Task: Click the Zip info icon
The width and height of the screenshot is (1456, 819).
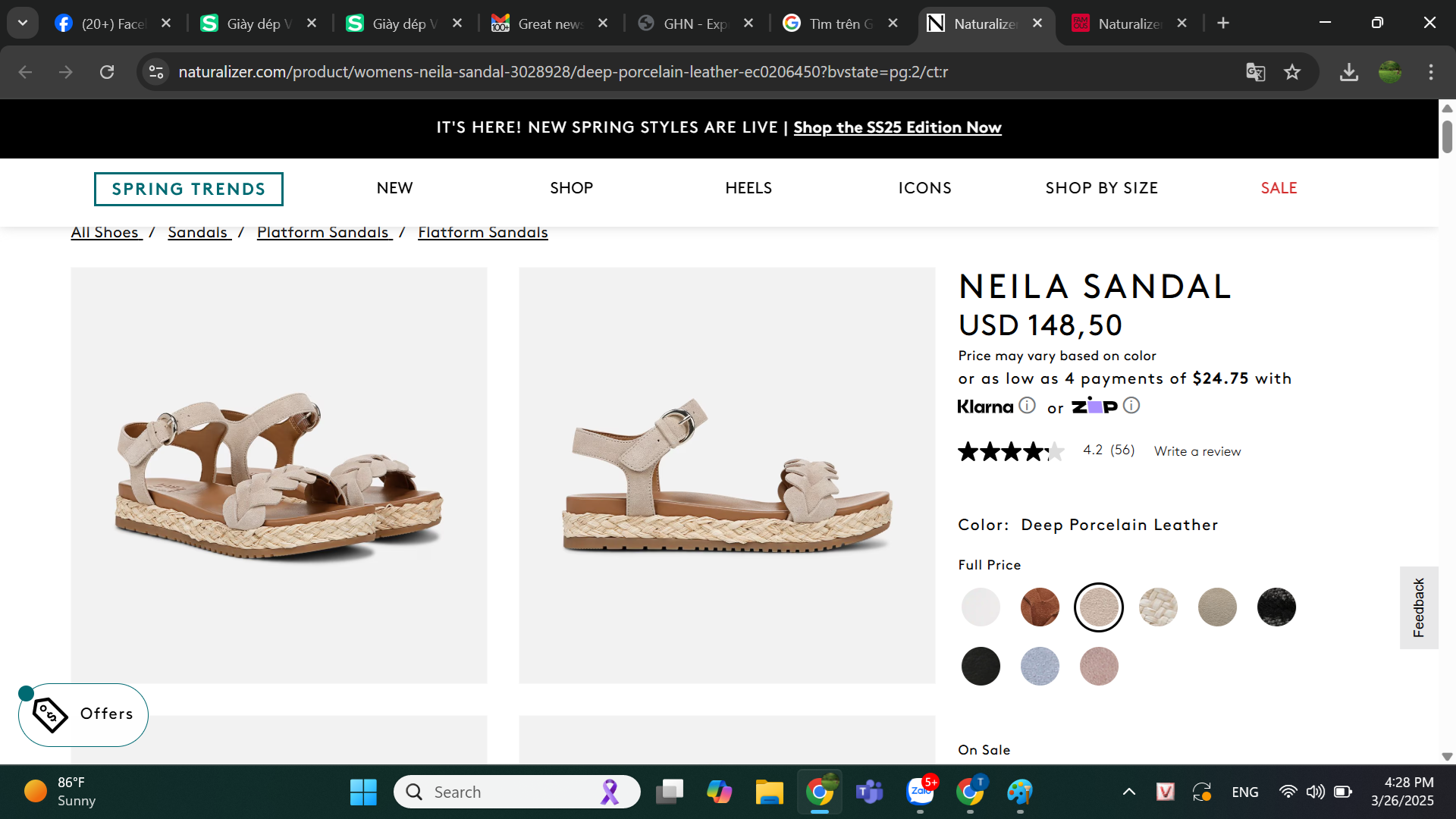Action: 1131,406
